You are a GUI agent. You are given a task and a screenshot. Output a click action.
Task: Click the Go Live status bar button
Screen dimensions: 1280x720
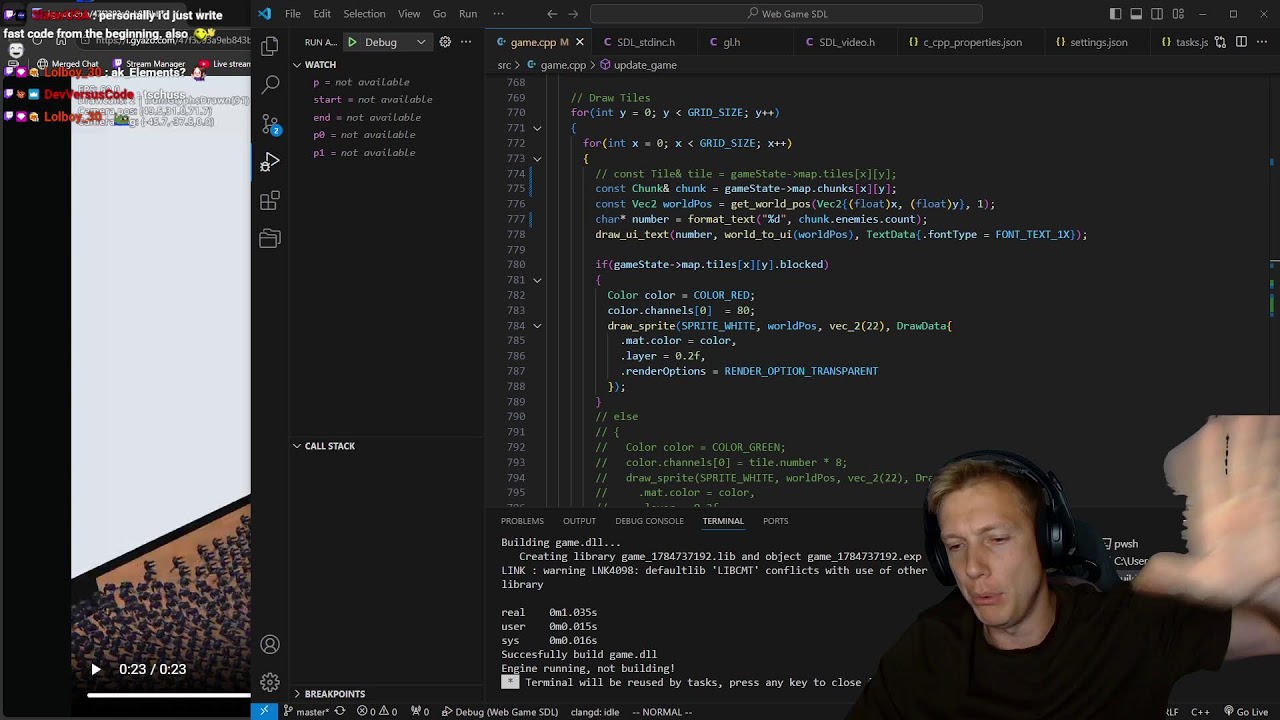point(1245,712)
